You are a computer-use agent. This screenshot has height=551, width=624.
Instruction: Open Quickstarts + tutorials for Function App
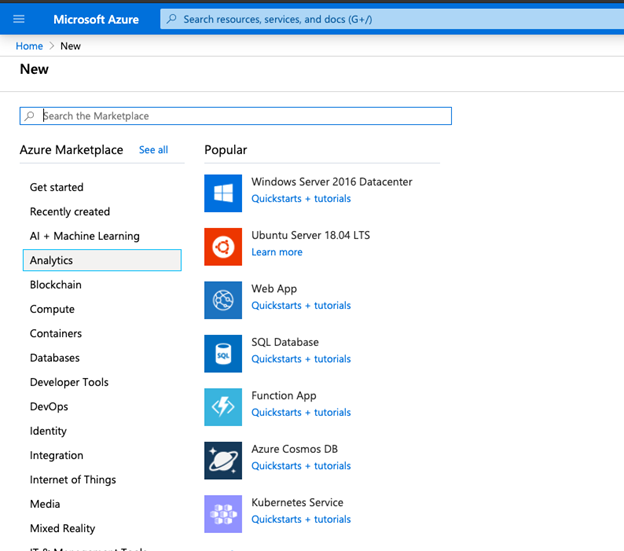[301, 413]
